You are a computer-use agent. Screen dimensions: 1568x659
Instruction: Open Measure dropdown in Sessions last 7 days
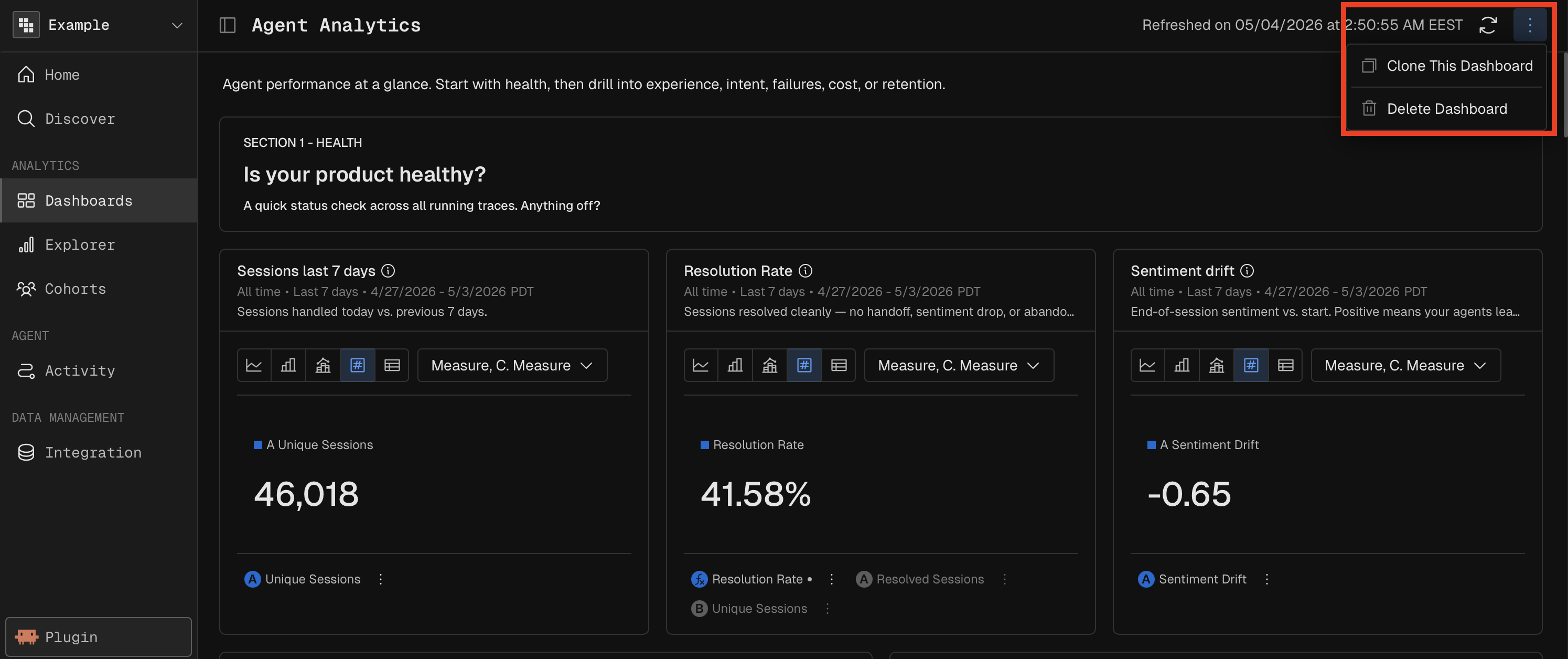[512, 365]
